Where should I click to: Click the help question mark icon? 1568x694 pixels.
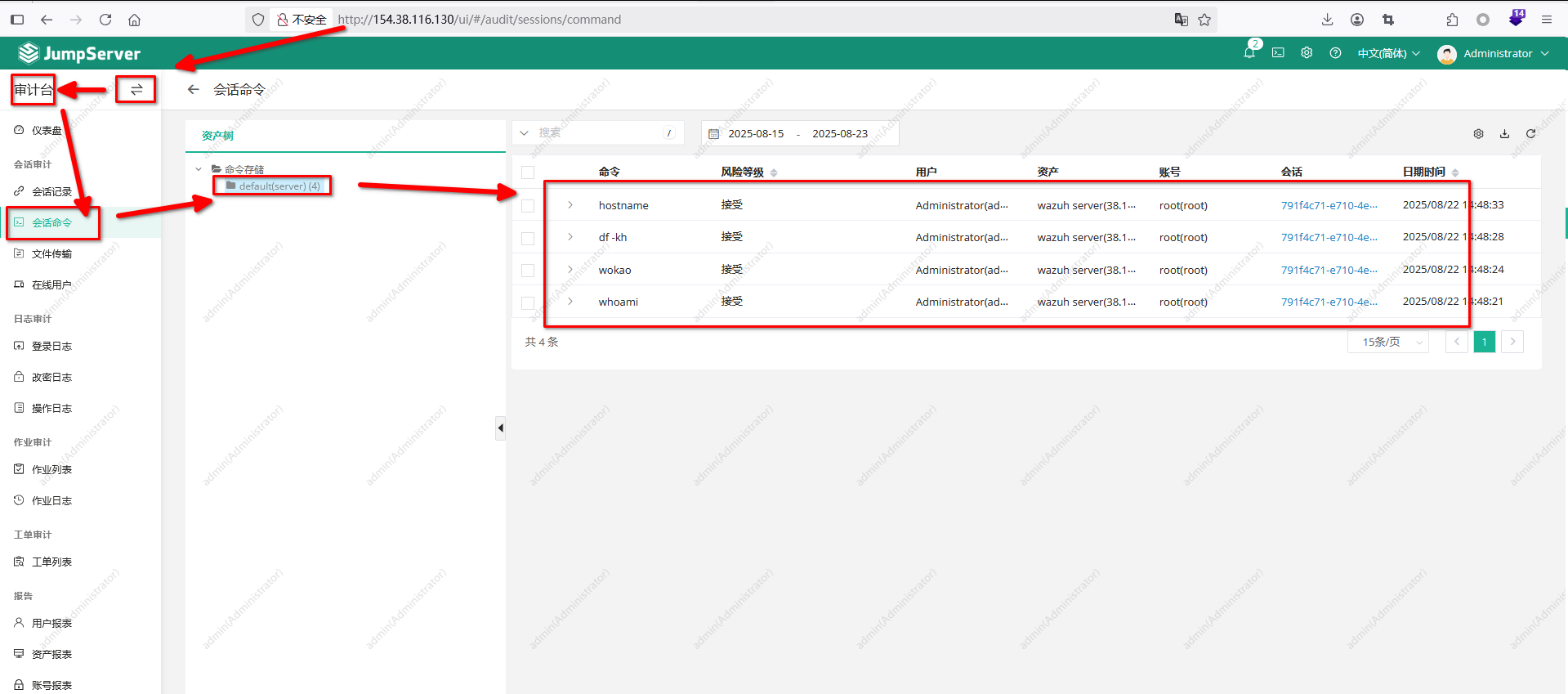click(x=1335, y=53)
